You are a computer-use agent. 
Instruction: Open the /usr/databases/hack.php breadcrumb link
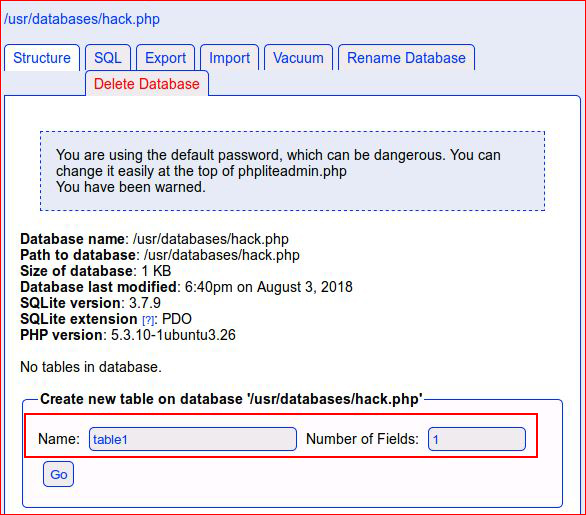pos(82,19)
